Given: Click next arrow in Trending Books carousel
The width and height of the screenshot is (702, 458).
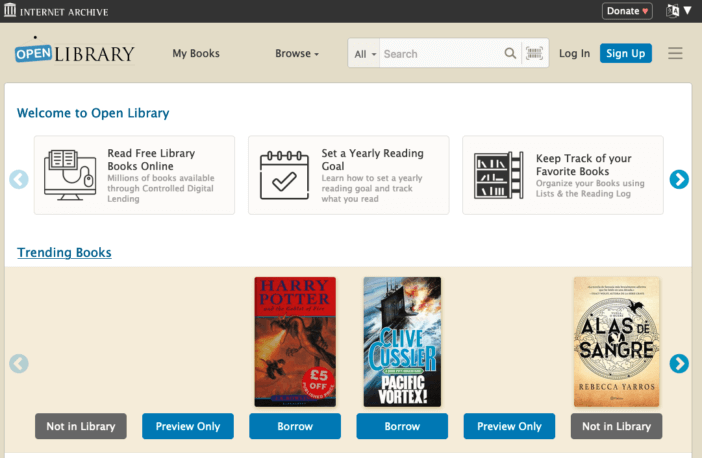Looking at the screenshot, I should pyautogui.click(x=679, y=364).
